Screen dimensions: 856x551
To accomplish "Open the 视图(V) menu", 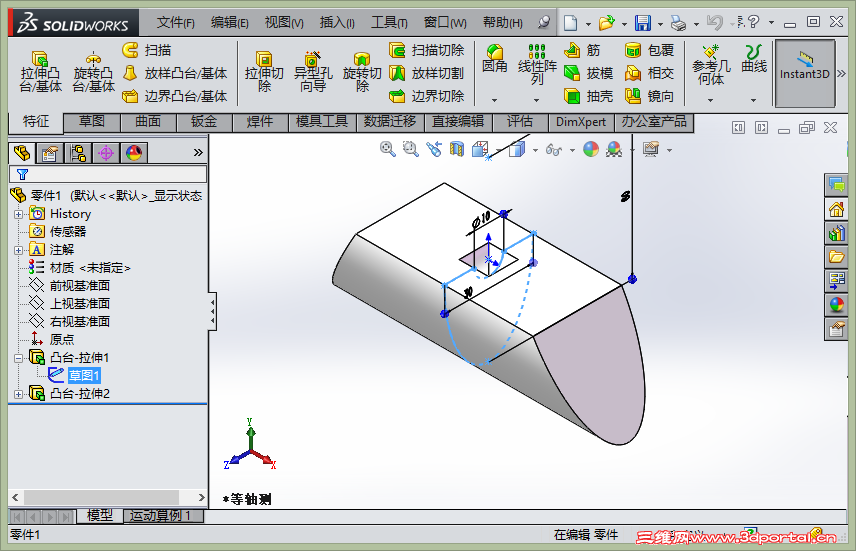I will point(284,22).
